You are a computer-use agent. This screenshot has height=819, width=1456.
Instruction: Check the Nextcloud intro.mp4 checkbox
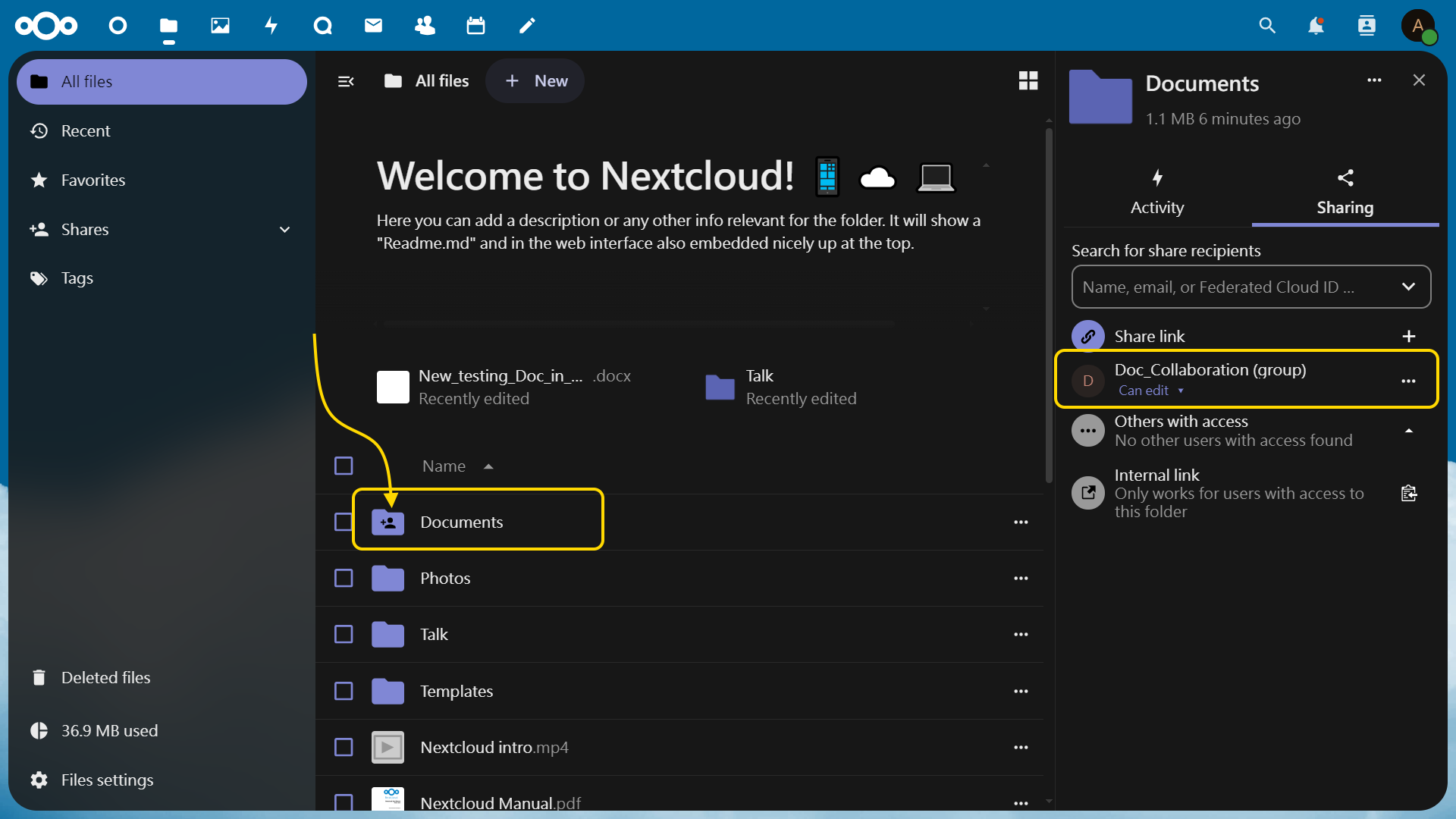pyautogui.click(x=344, y=747)
